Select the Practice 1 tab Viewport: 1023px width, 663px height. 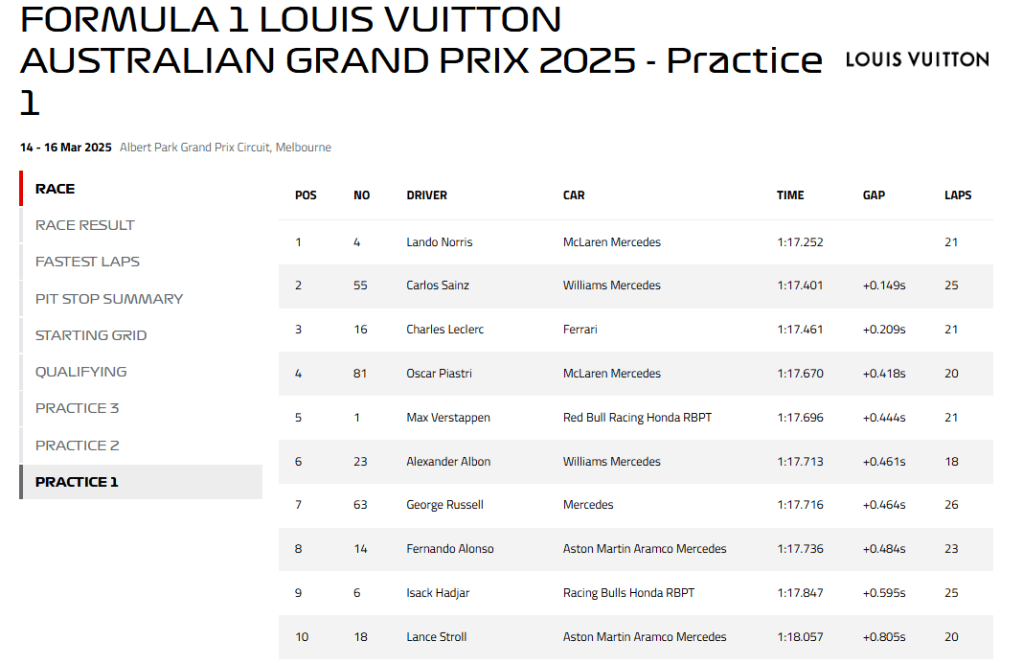(77, 482)
